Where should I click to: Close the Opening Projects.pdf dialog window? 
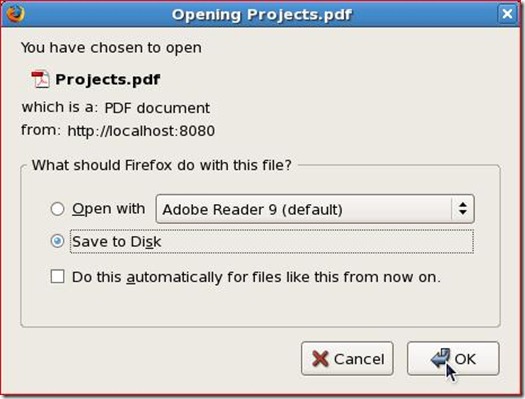pos(507,14)
